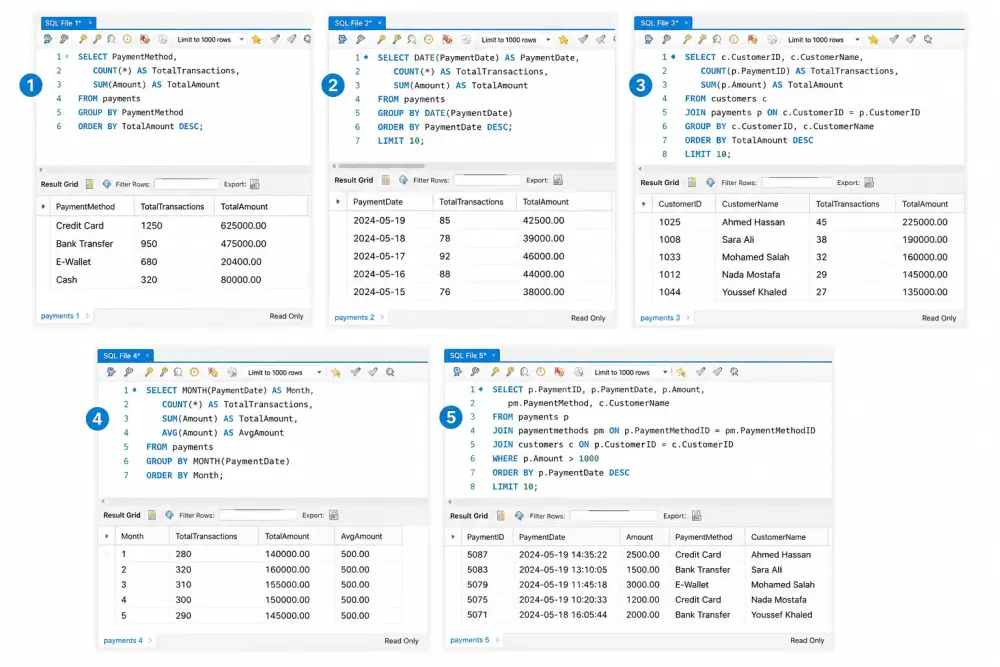The width and height of the screenshot is (1000, 667).
Task: Click the find magnifier icon at SQL File 3 toolbar end
Action: pyautogui.click(x=928, y=40)
